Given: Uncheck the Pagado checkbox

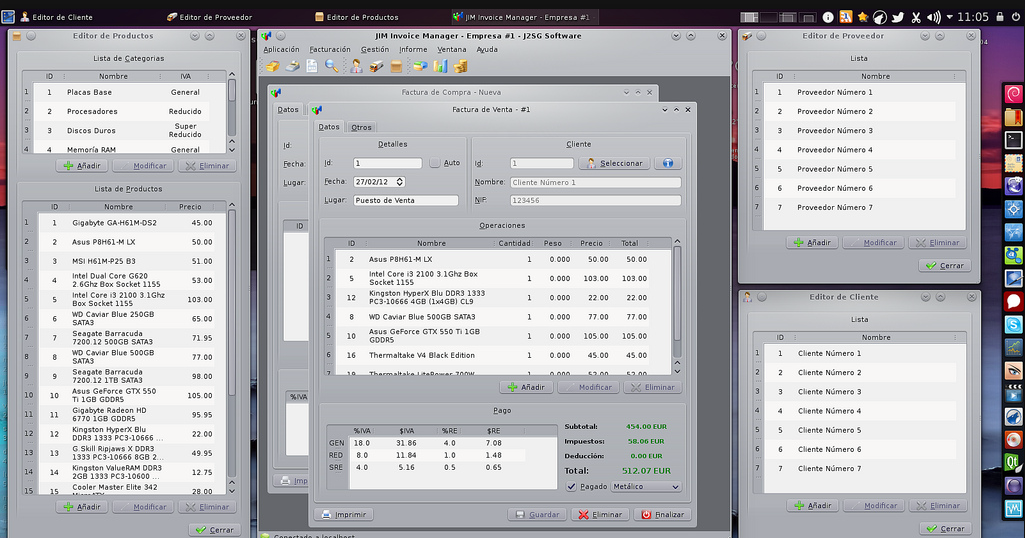Looking at the screenshot, I should tap(571, 487).
